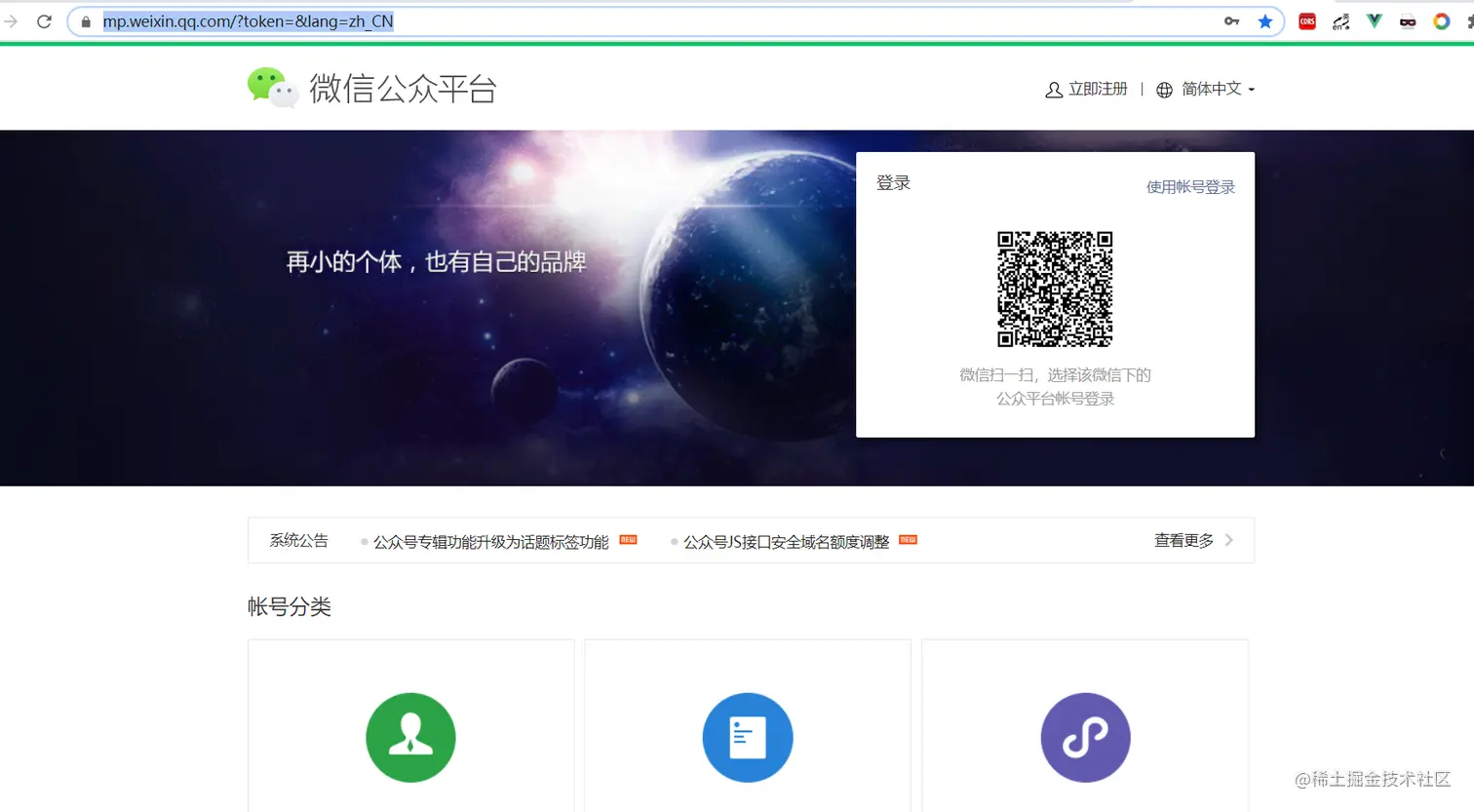Open the 简体中文 language dropdown
The image size is (1474, 812).
(1219, 89)
